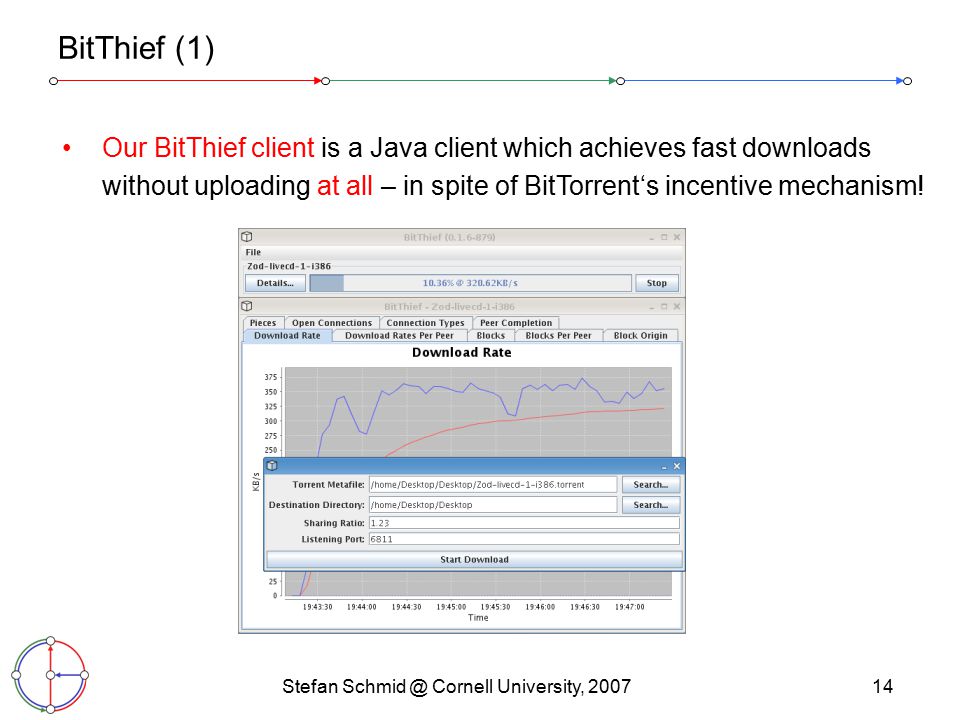The image size is (960, 720).
Task: Open the Connection Types tab
Action: click(x=425, y=323)
